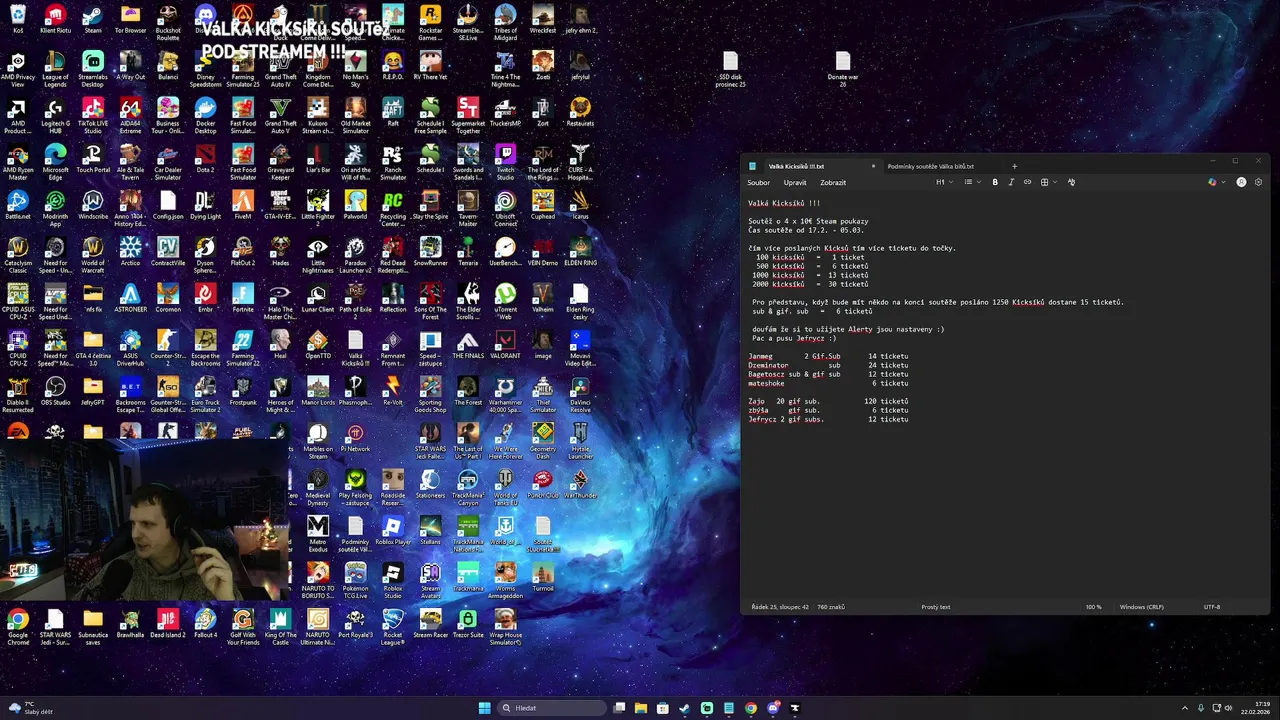Open the Soubor menu
This screenshot has width=1280, height=720.
coord(759,182)
